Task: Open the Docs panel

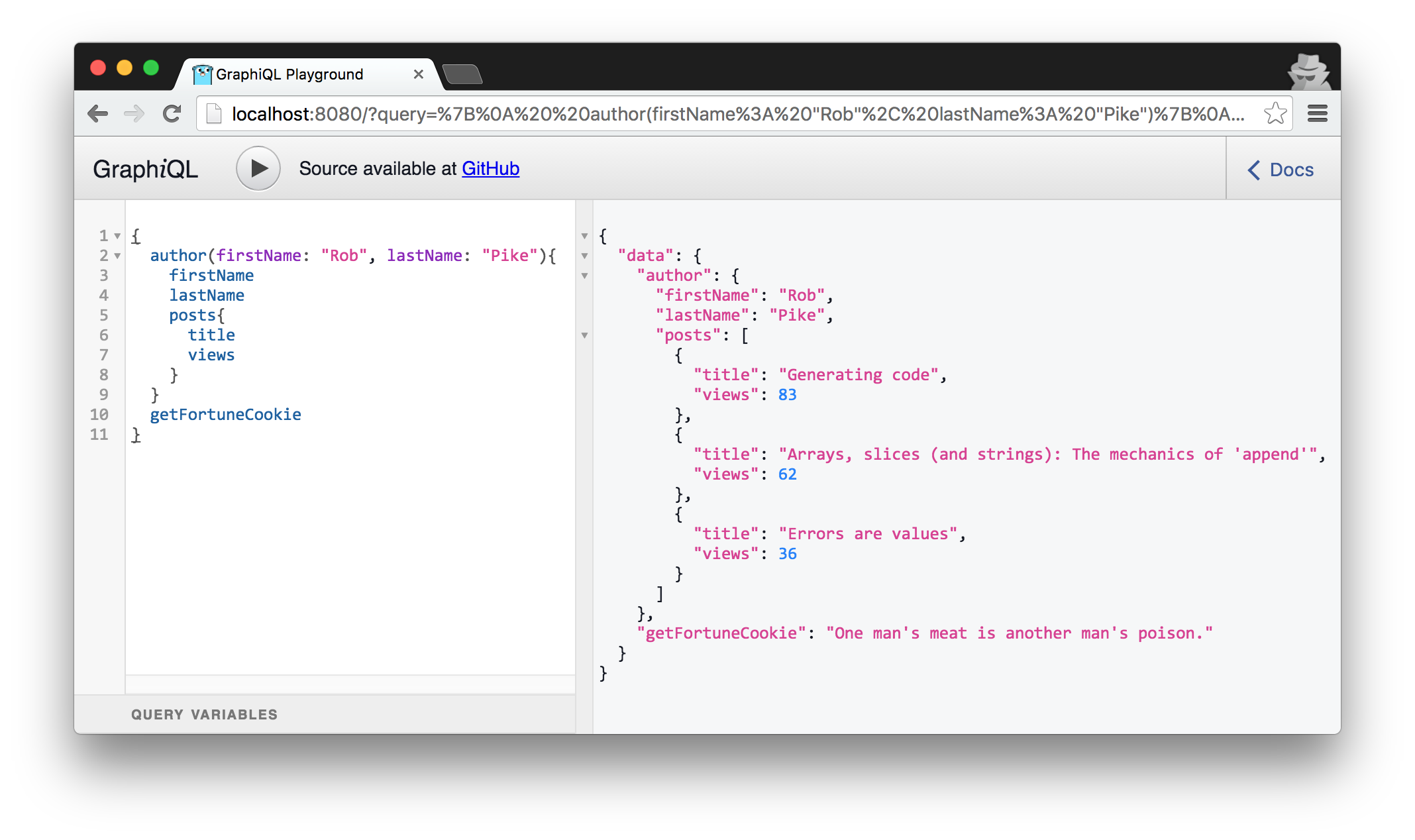Action: [1281, 170]
